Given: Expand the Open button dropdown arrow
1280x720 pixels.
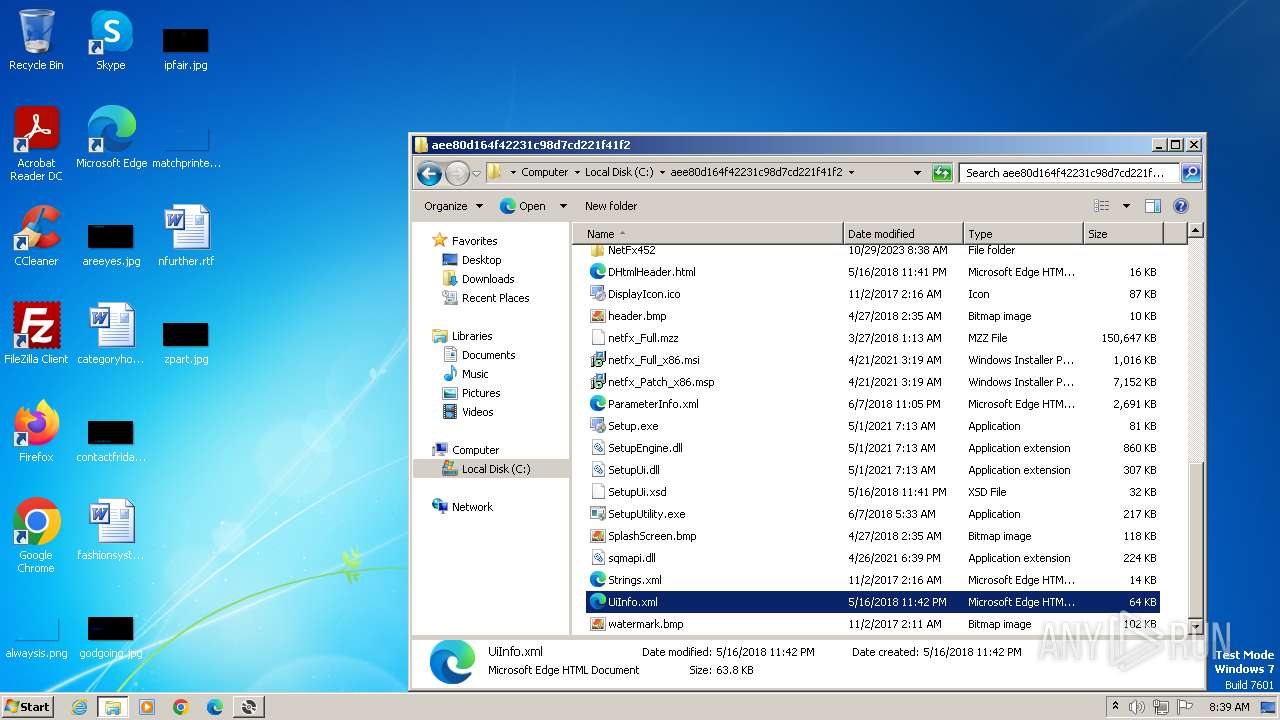Looking at the screenshot, I should point(563,206).
